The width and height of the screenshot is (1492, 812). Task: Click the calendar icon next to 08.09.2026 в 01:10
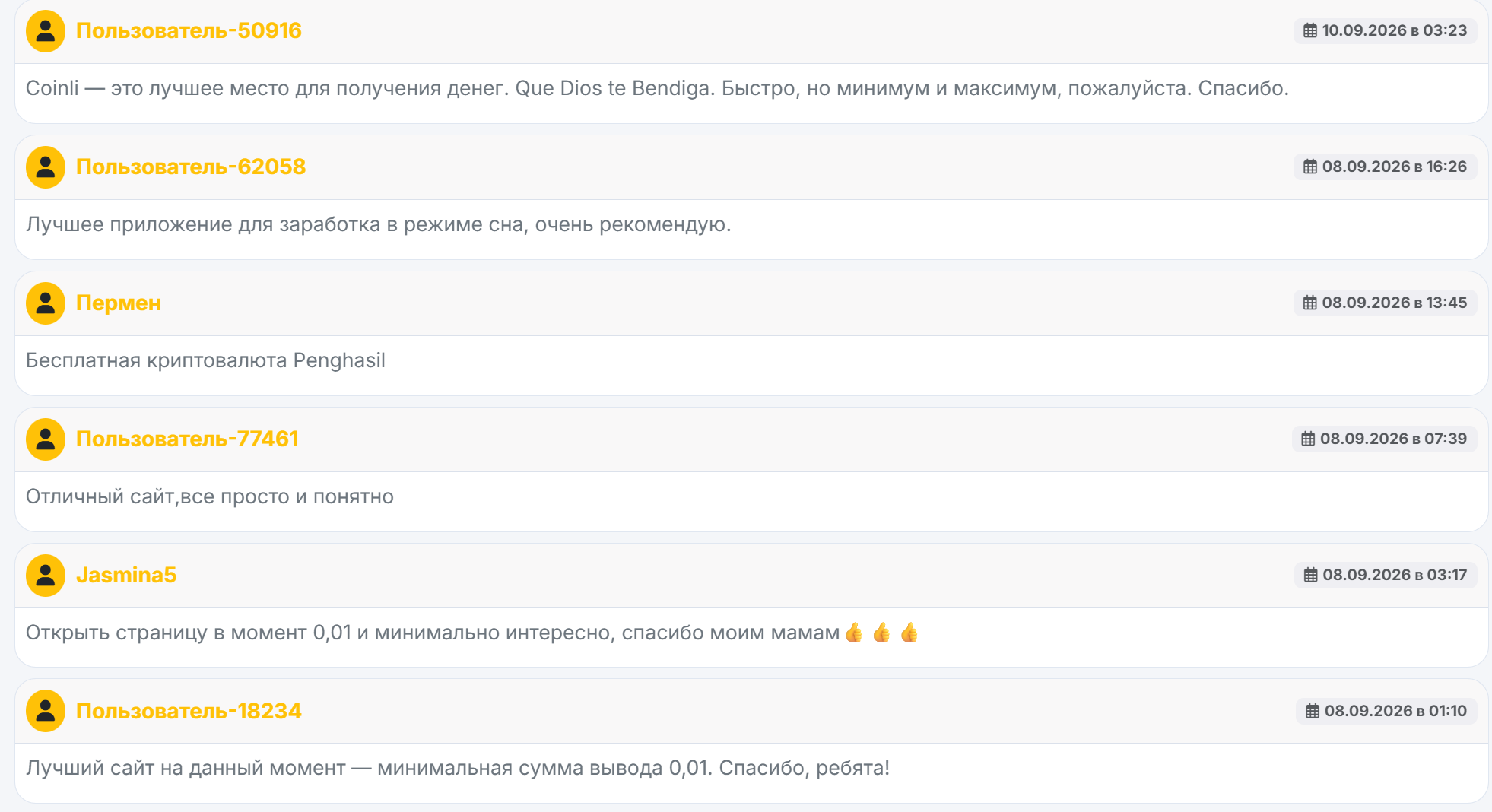[1313, 711]
